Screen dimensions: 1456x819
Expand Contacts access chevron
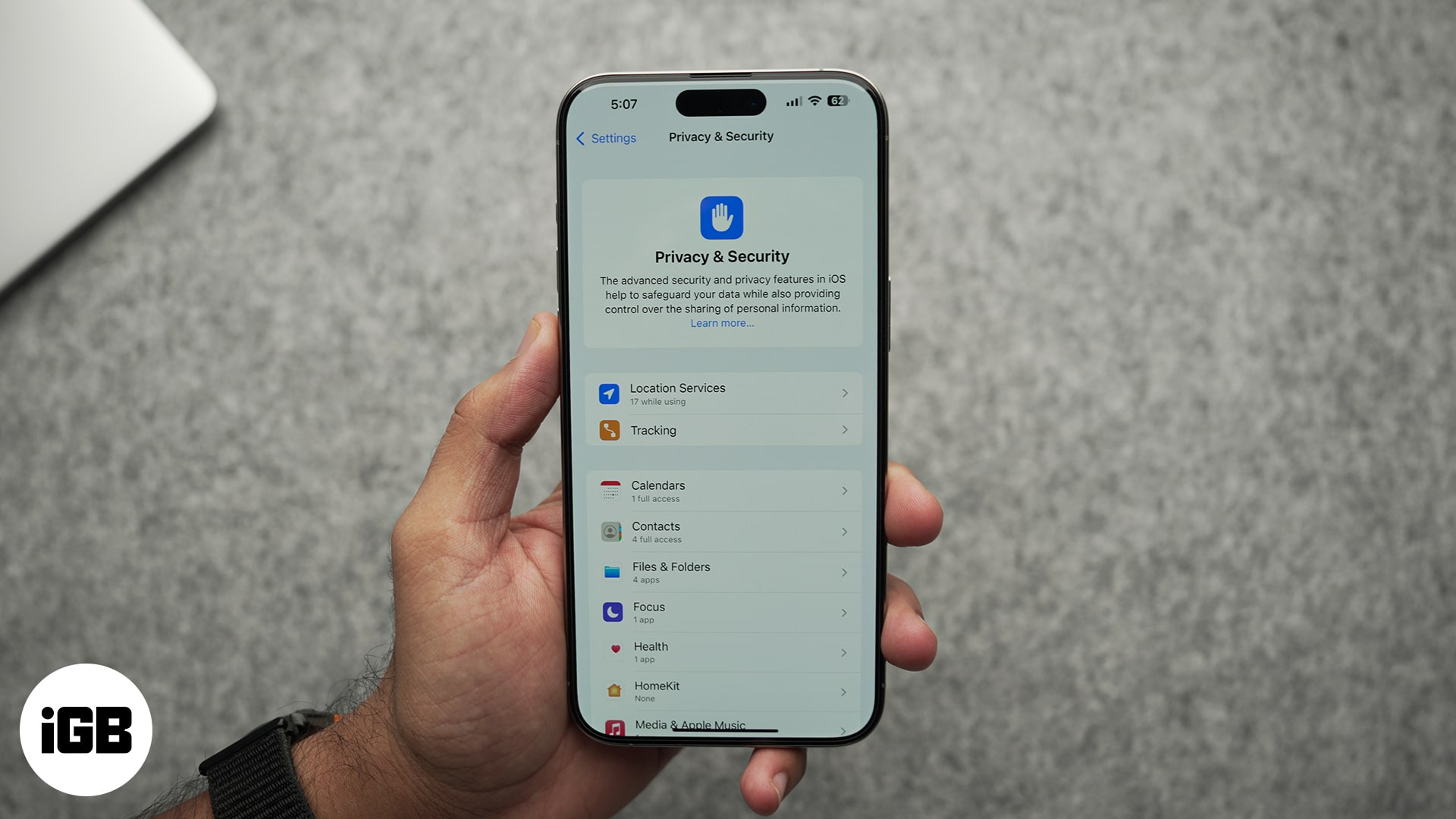click(844, 531)
